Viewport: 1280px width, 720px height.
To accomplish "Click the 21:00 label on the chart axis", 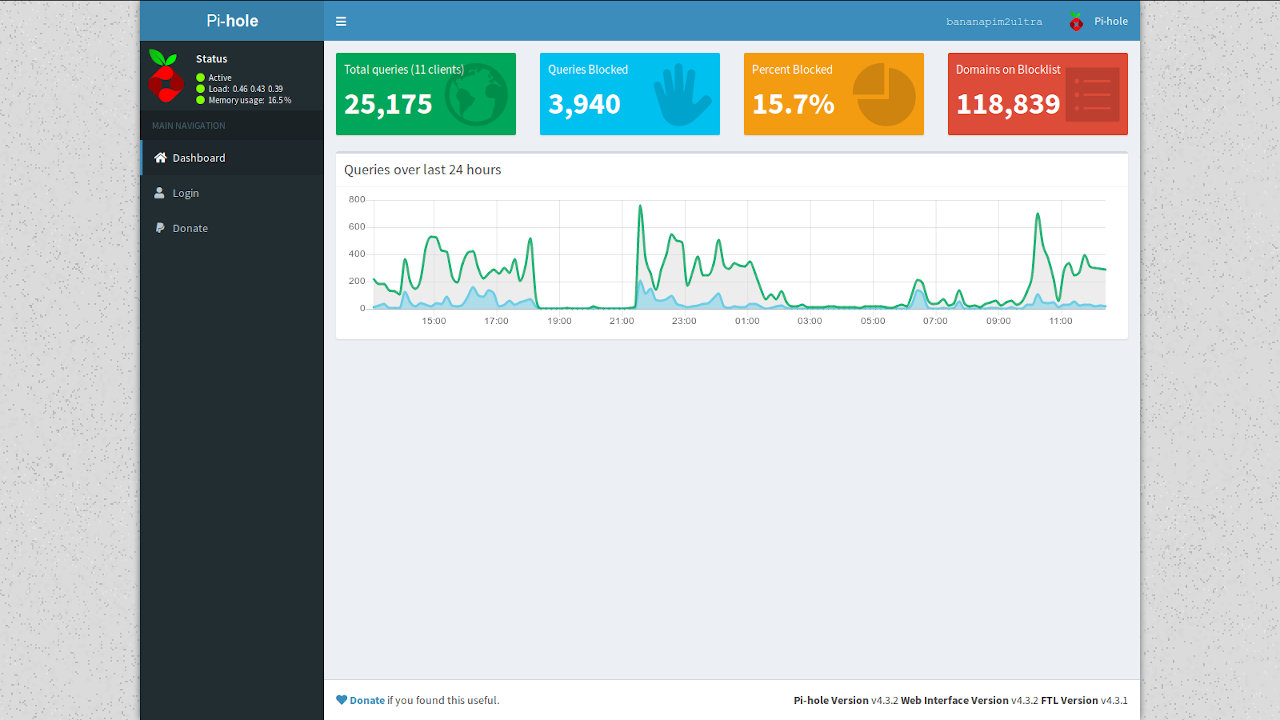I will coord(621,321).
